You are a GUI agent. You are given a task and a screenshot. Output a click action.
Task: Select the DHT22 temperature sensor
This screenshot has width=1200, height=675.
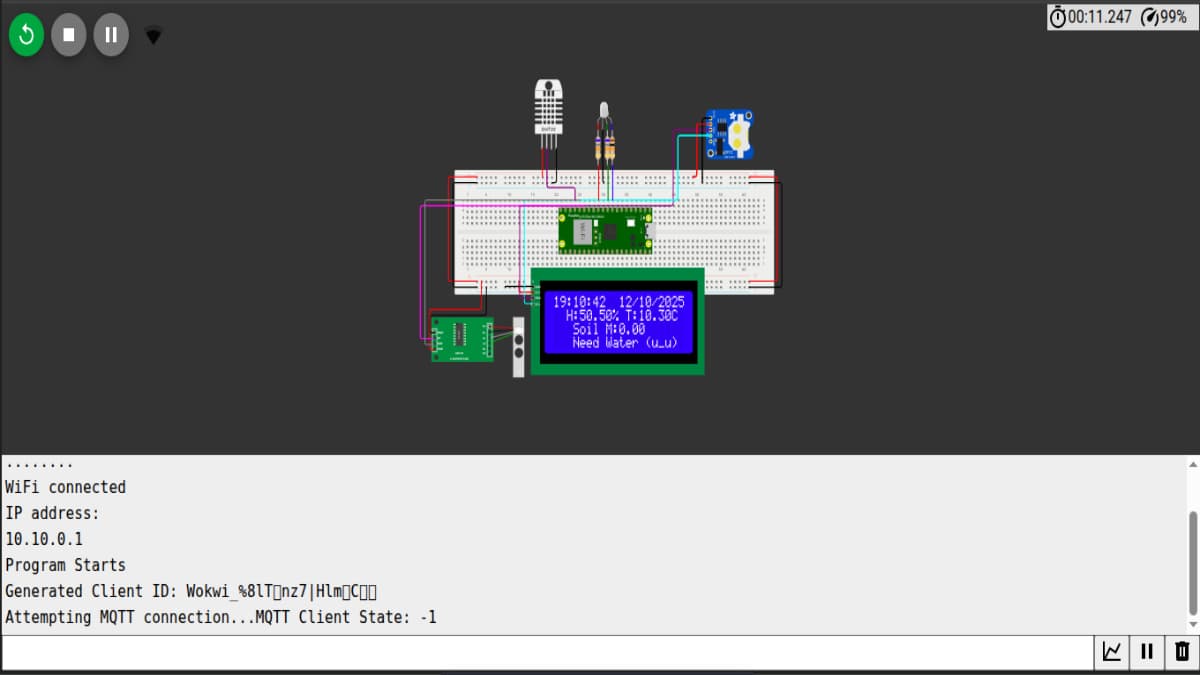coord(548,105)
